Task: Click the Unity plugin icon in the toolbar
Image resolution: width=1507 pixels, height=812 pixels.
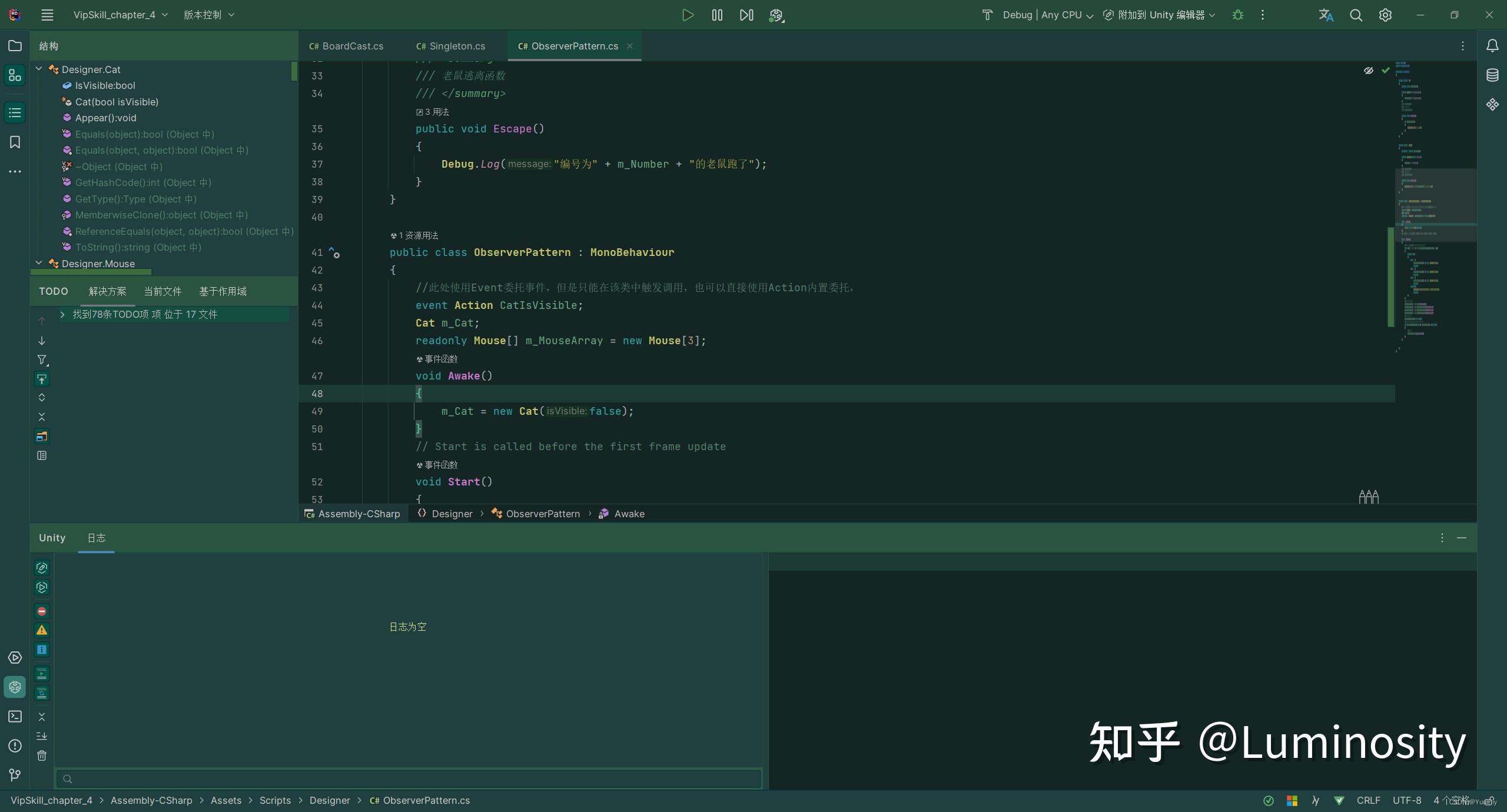Action: (775, 15)
